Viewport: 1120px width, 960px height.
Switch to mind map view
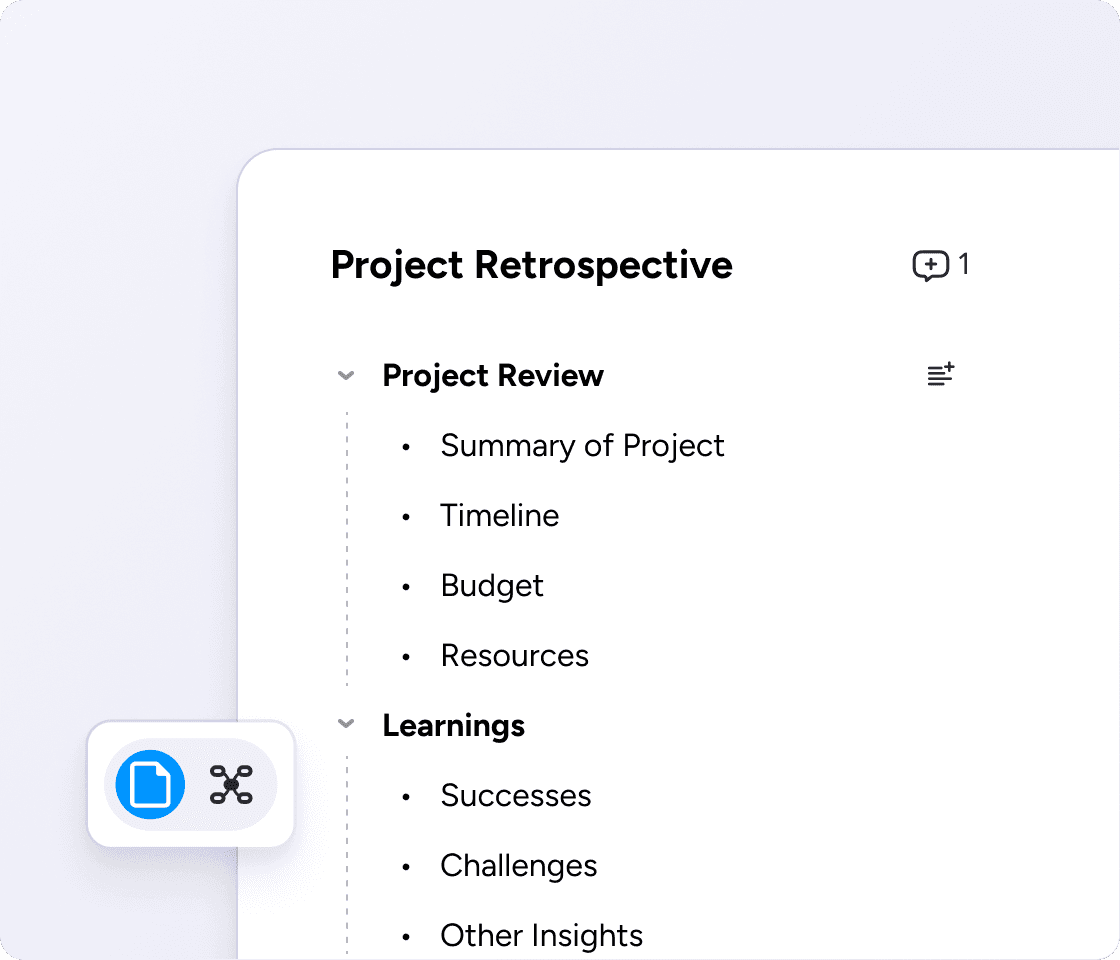coord(231,784)
